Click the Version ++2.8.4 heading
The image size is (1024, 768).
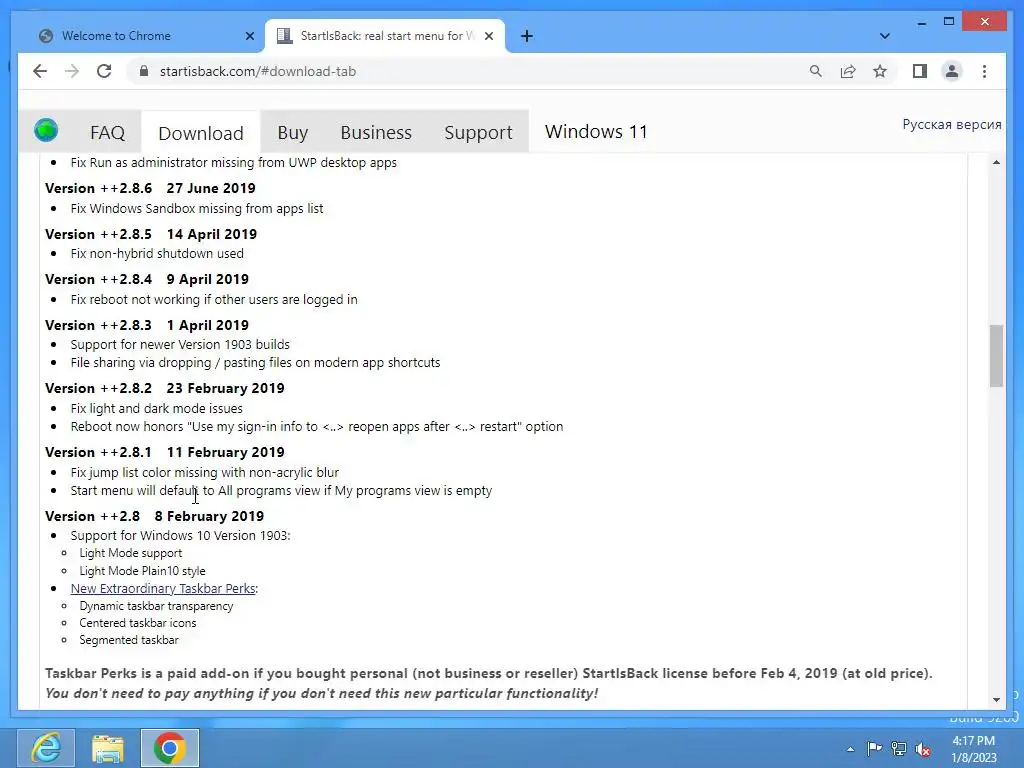click(147, 279)
